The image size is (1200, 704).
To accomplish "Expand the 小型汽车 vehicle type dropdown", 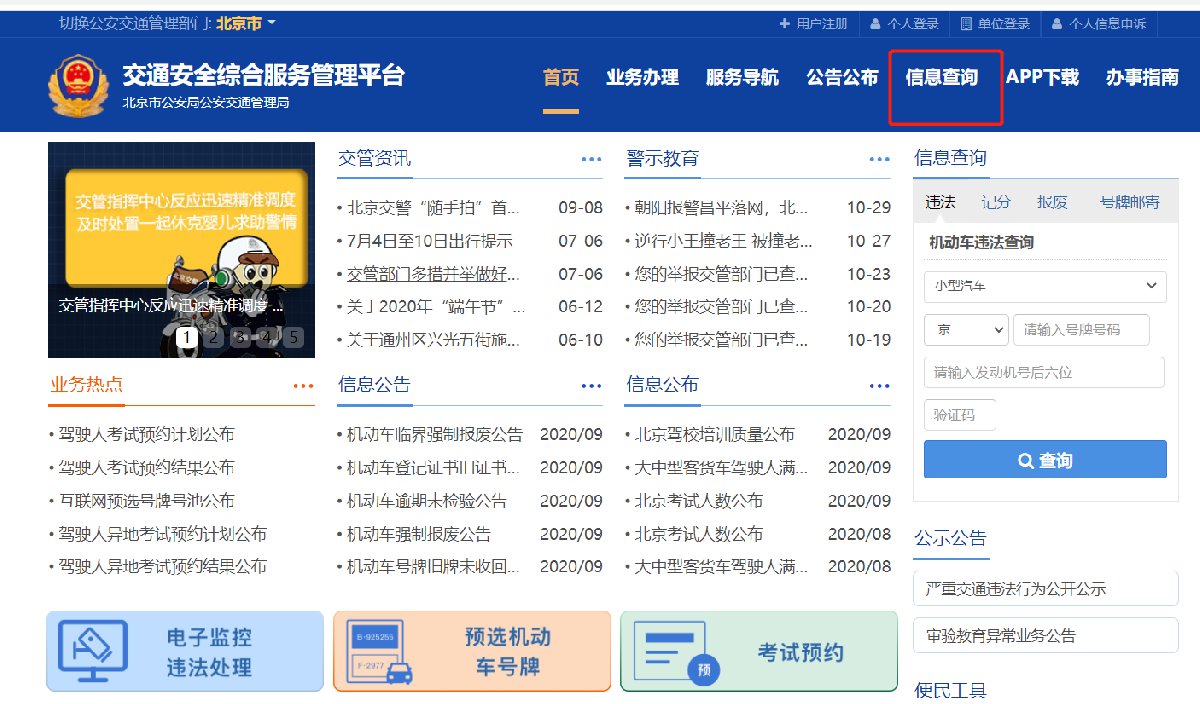I will point(1045,287).
